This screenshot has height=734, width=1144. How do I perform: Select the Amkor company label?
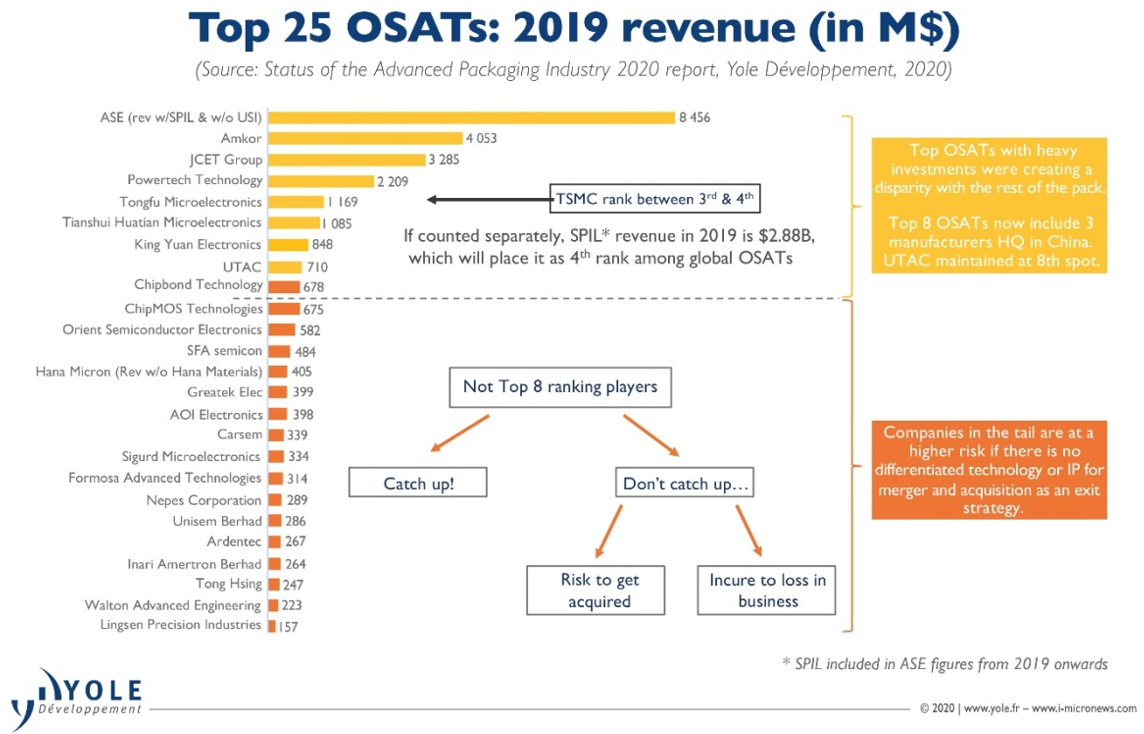(x=241, y=138)
